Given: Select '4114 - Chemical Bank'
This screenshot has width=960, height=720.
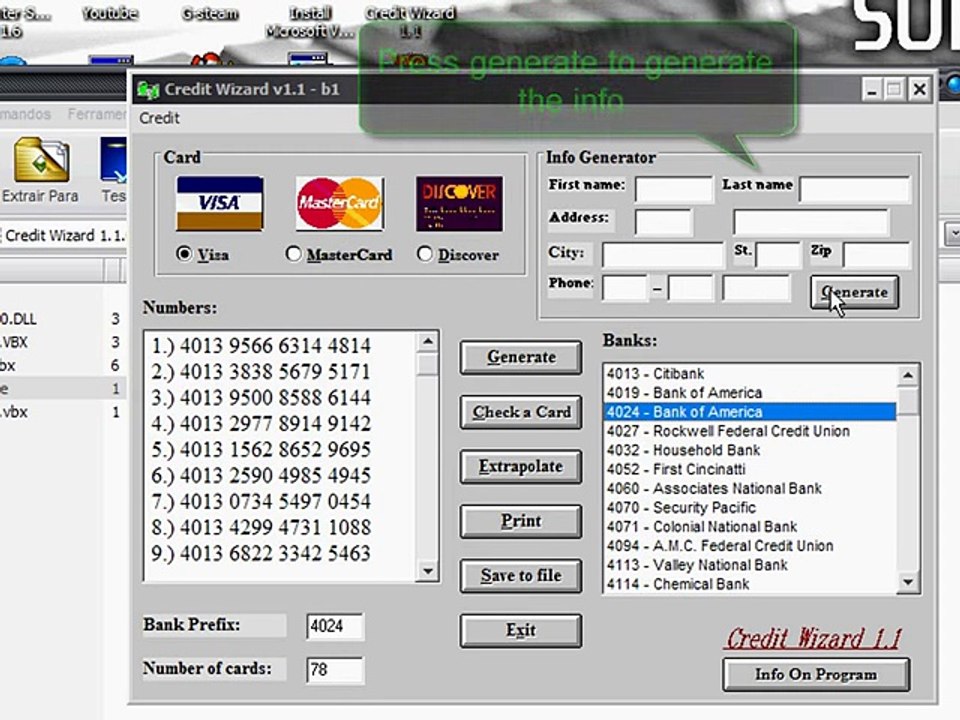Looking at the screenshot, I should coord(749,584).
